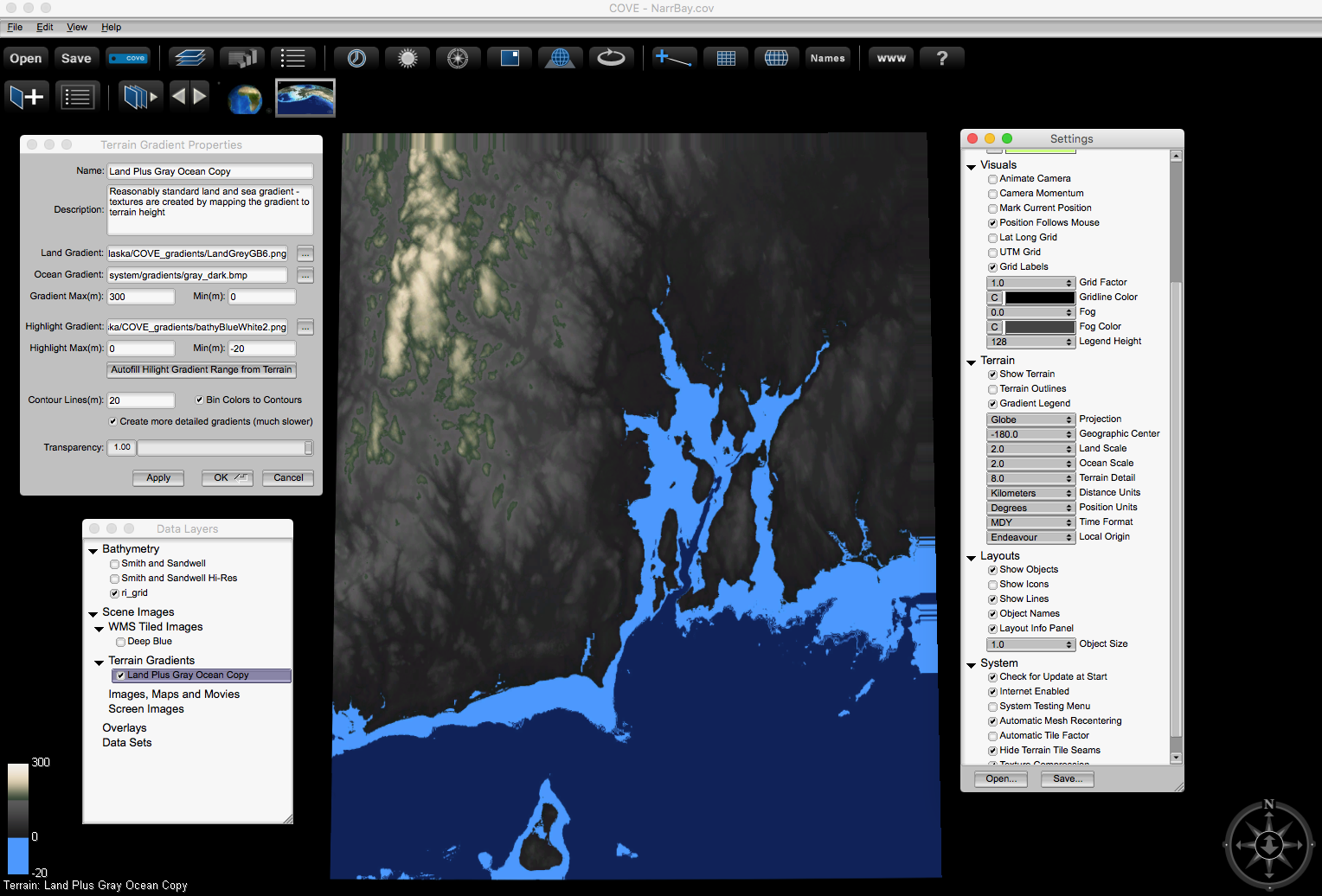Click the help question mark icon
Viewport: 1322px width, 896px height.
(x=942, y=58)
